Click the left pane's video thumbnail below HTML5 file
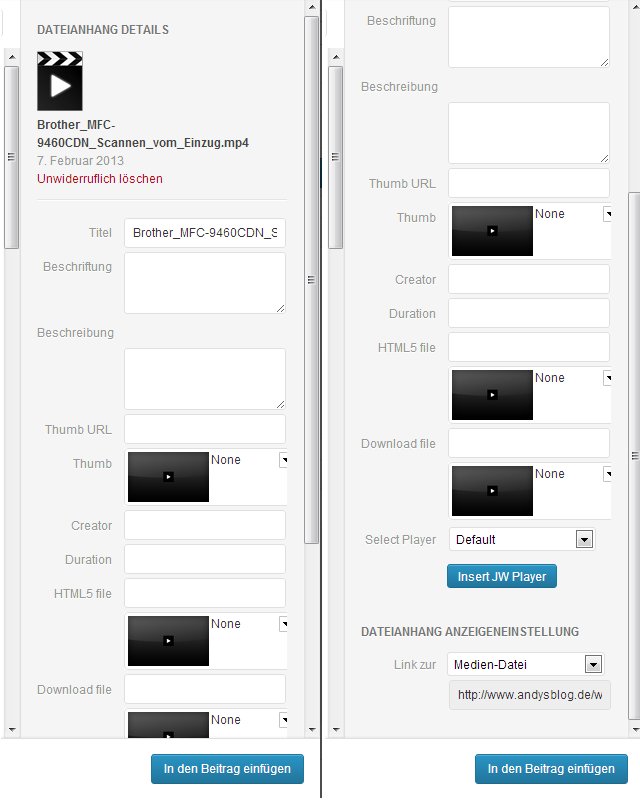Image resolution: width=640 pixels, height=800 pixels. tap(168, 641)
